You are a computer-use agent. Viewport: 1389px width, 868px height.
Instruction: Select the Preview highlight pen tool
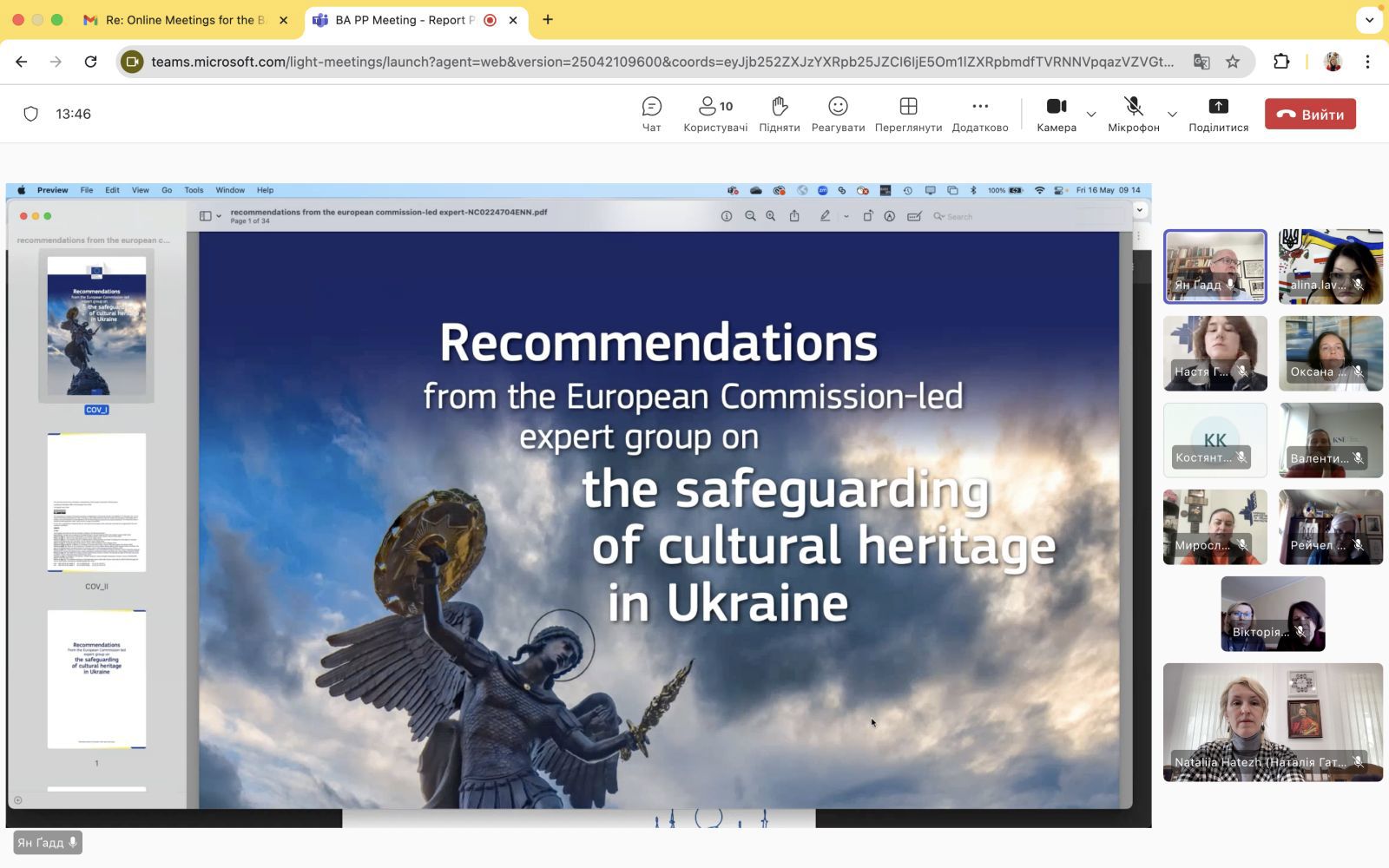coord(825,216)
